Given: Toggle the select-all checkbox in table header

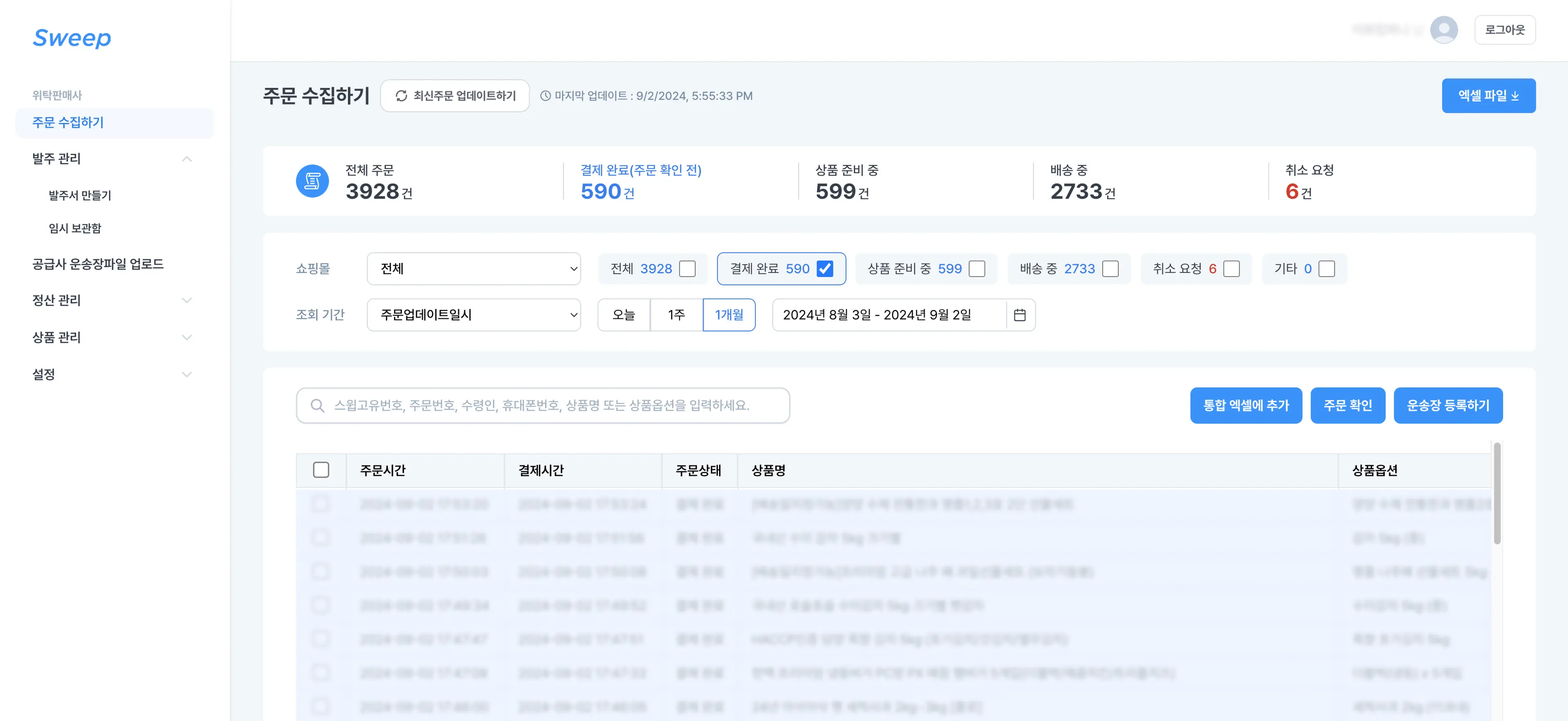Looking at the screenshot, I should 321,470.
